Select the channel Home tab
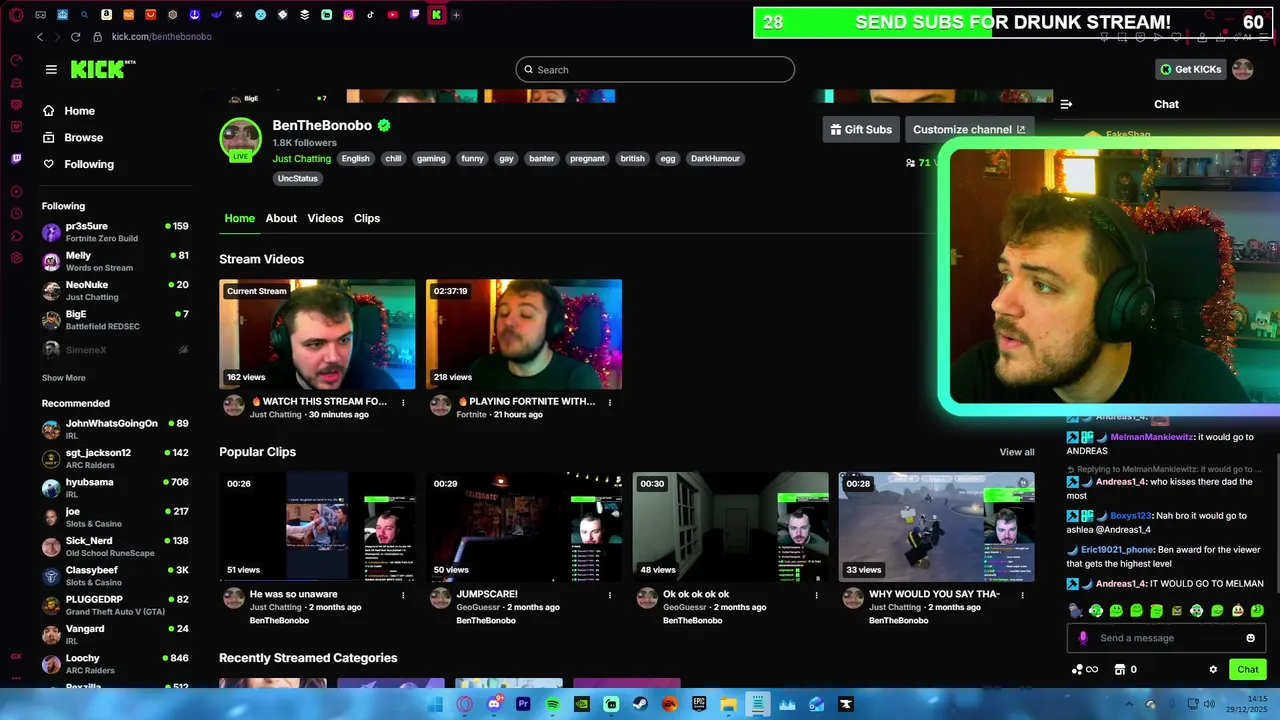The height and width of the screenshot is (720, 1280). click(239, 218)
